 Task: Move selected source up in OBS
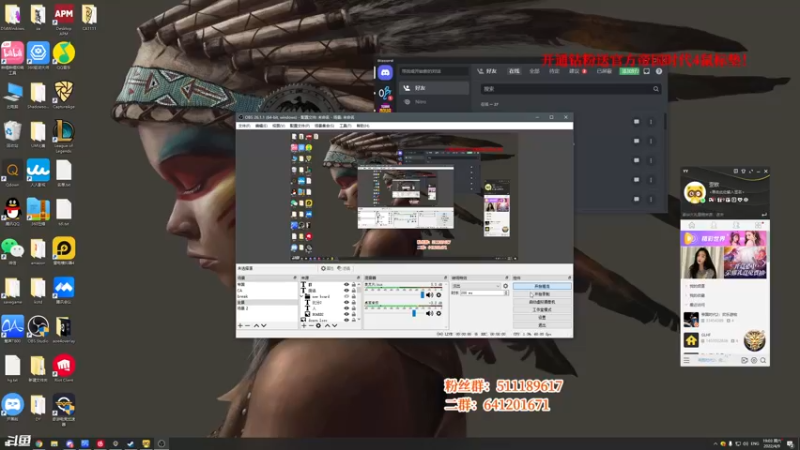pos(328,326)
